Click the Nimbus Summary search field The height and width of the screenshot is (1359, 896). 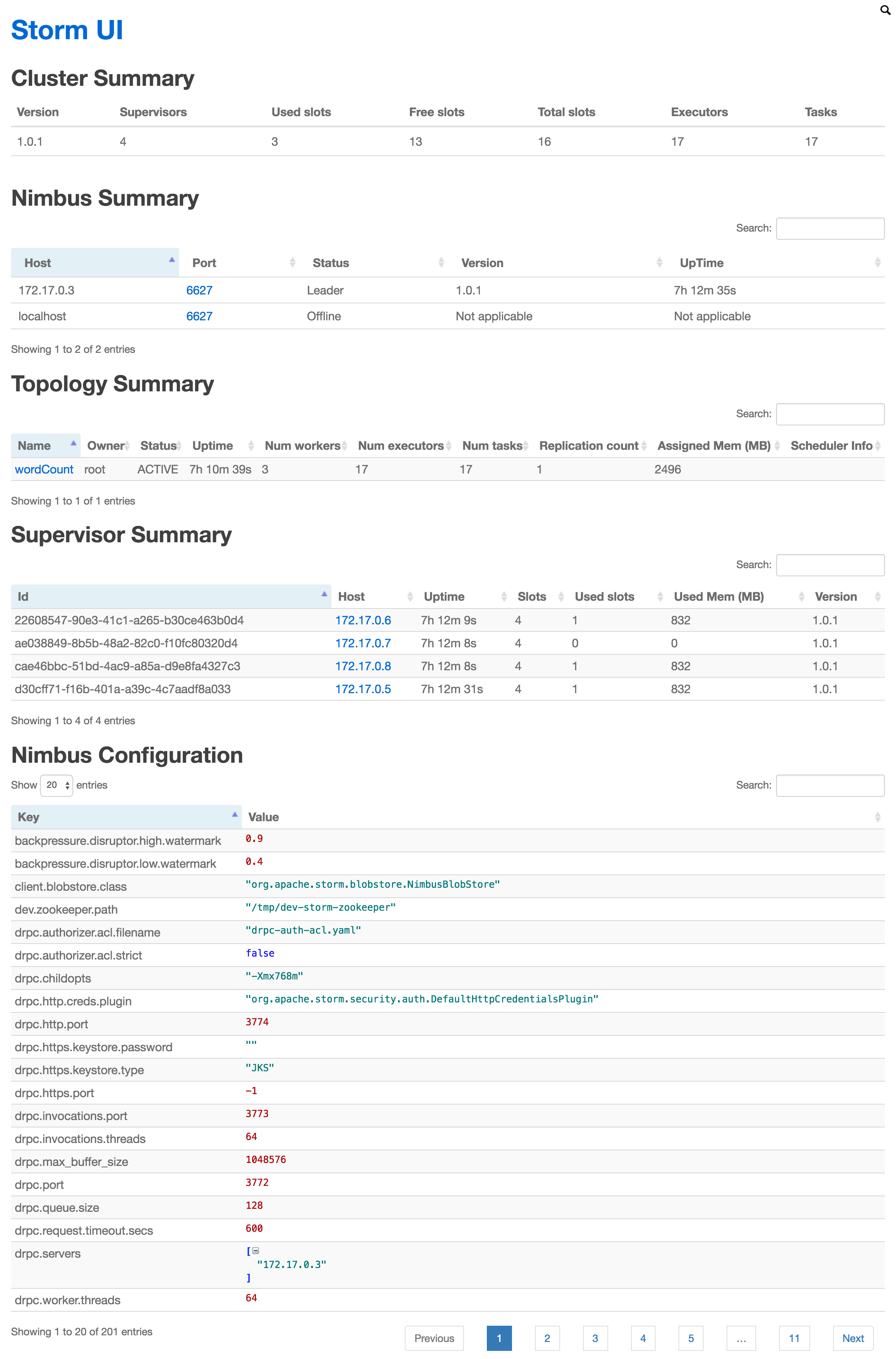coord(830,229)
